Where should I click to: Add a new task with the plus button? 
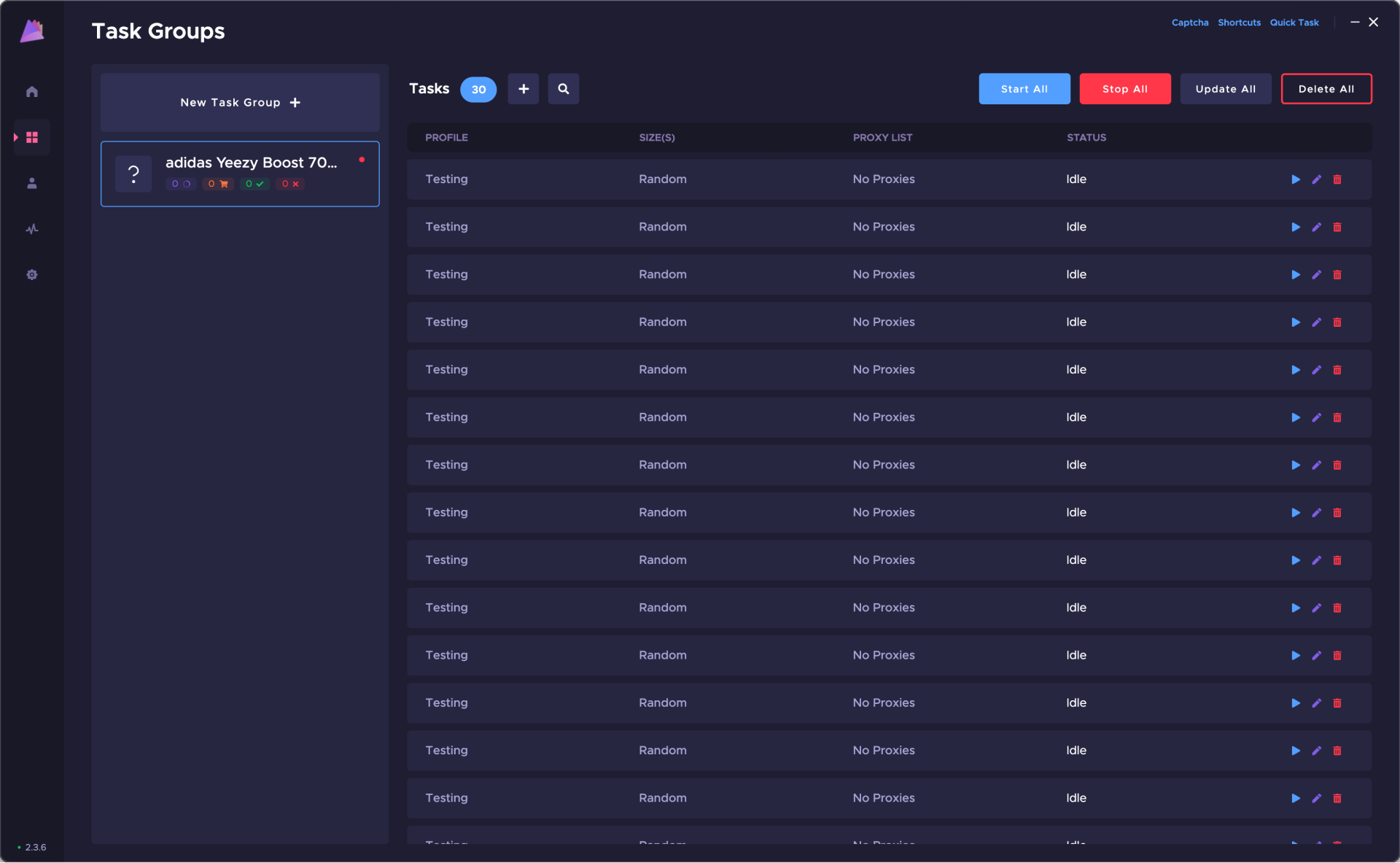click(x=523, y=89)
